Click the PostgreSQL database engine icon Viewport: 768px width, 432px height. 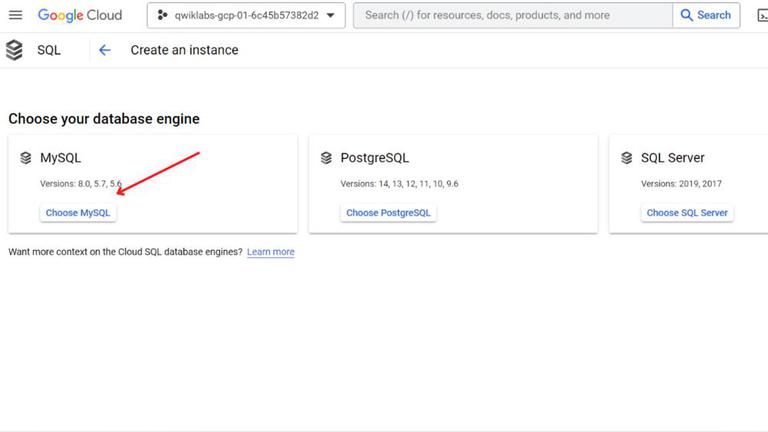[x=326, y=158]
